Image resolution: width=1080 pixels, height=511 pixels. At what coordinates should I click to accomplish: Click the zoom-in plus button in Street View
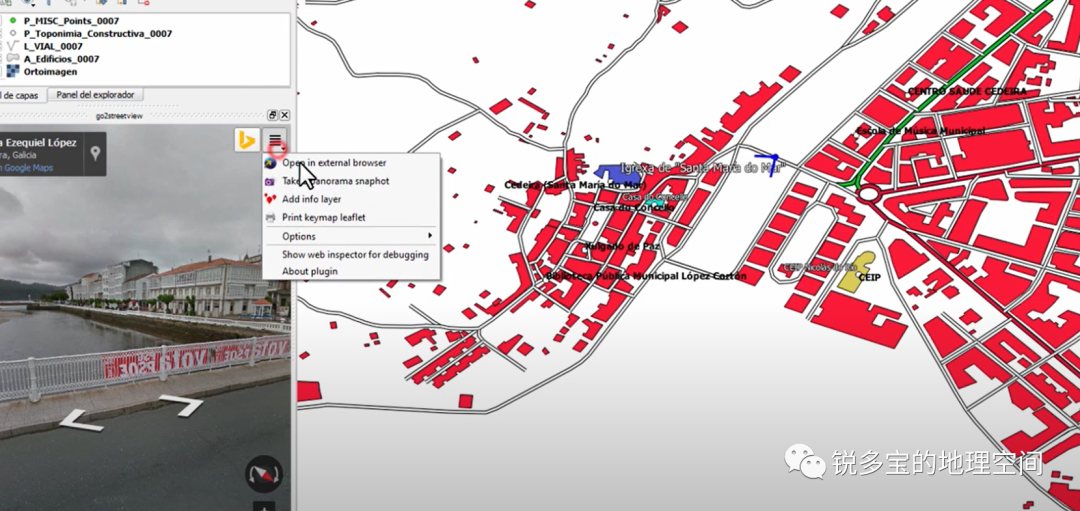(264, 507)
